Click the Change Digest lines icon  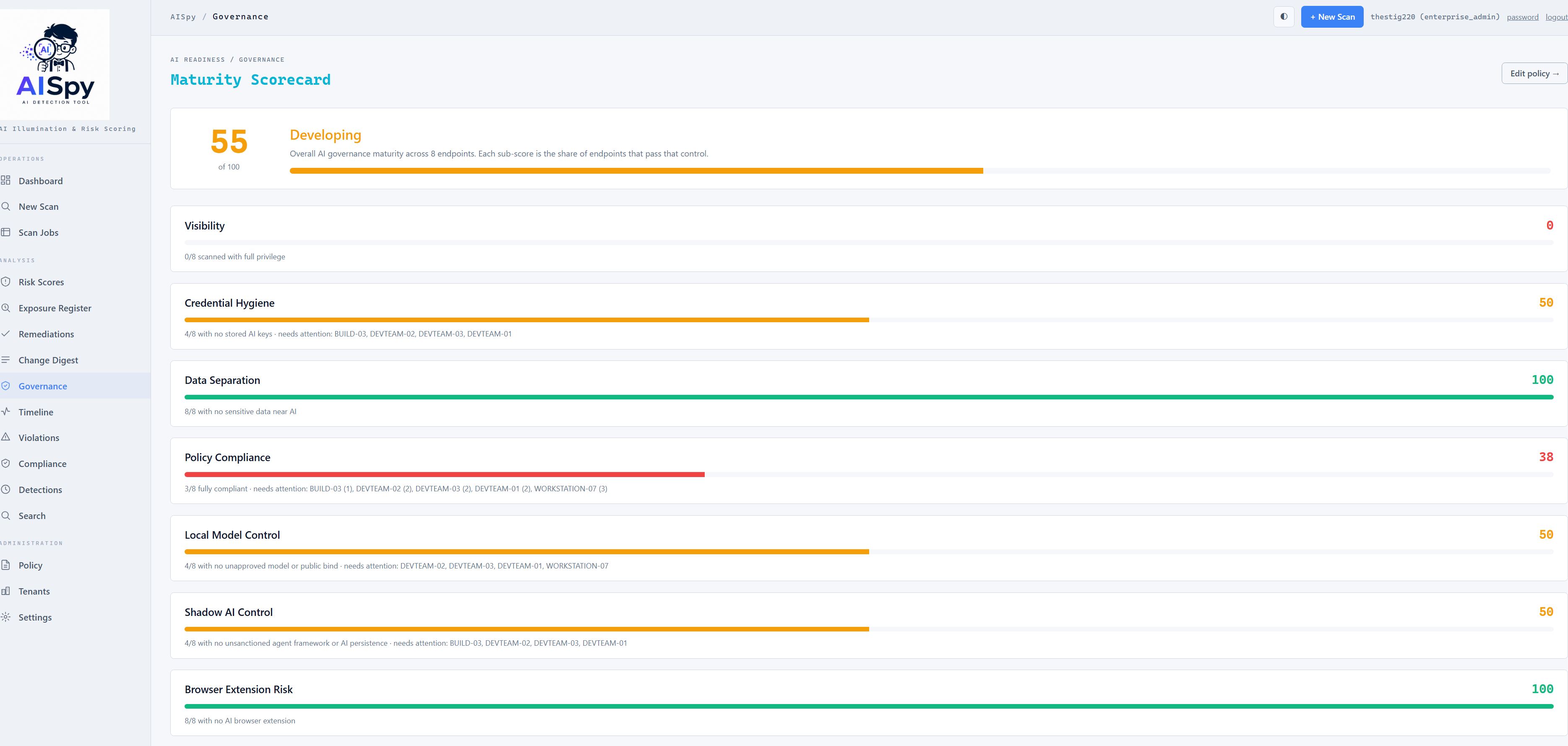point(5,359)
